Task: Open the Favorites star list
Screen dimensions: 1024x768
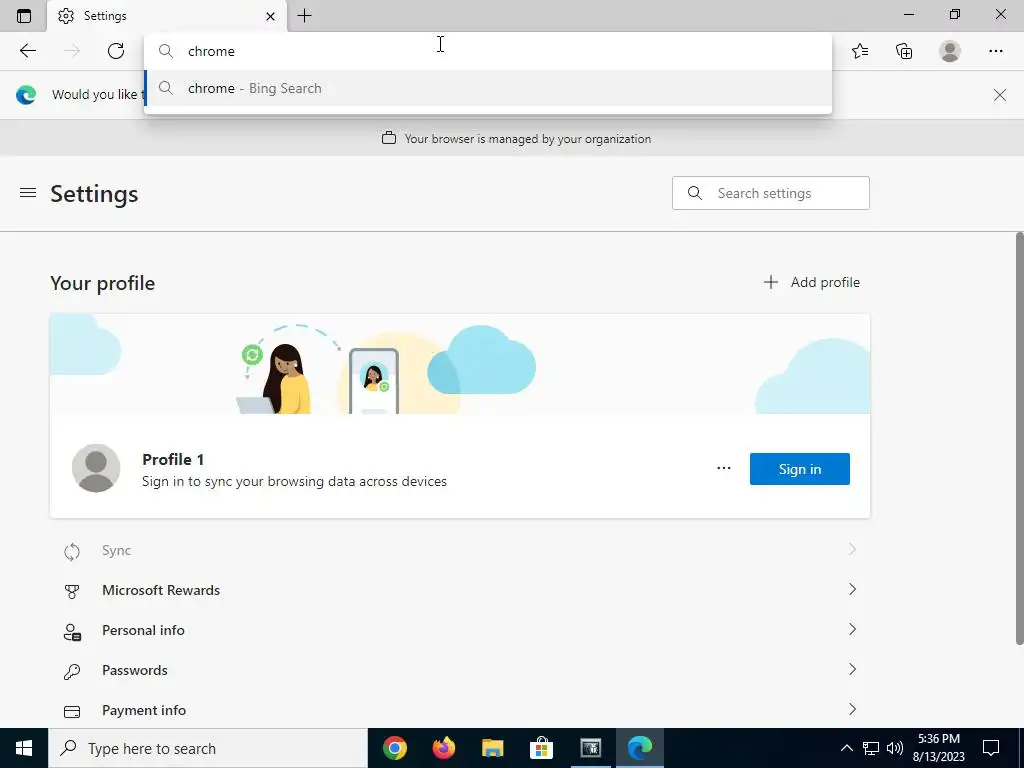Action: coord(860,51)
